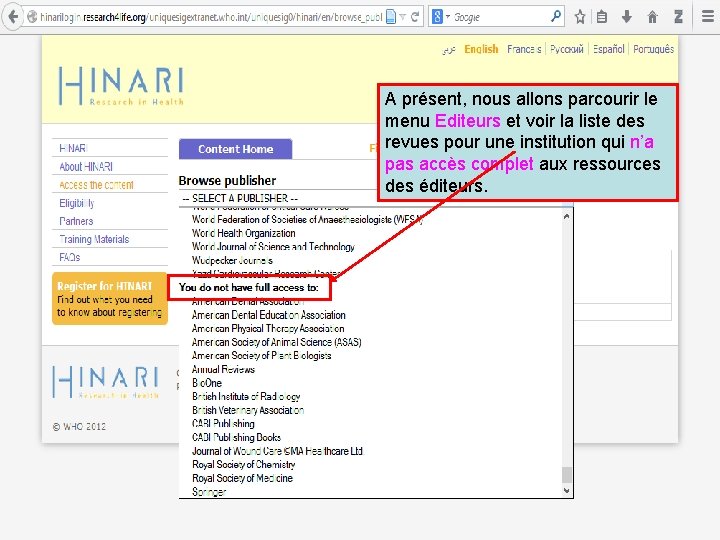This screenshot has height=540, width=720.
Task: Click the browser back arrow button
Action: tap(13, 17)
